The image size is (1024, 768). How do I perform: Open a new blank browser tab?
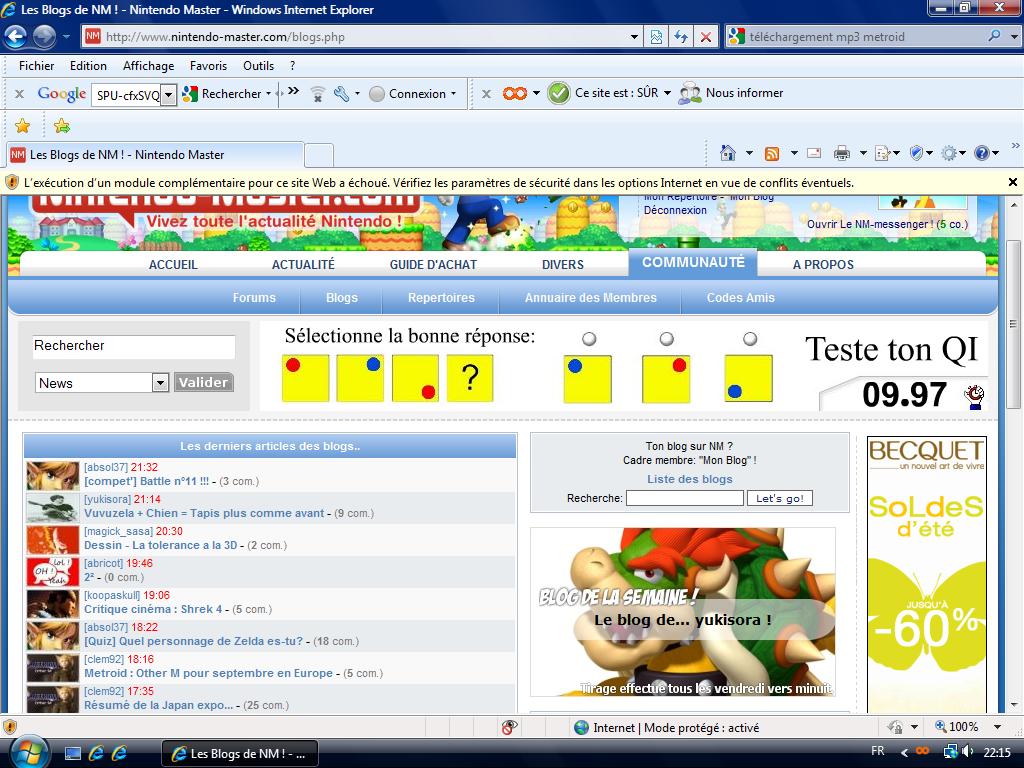[x=319, y=155]
